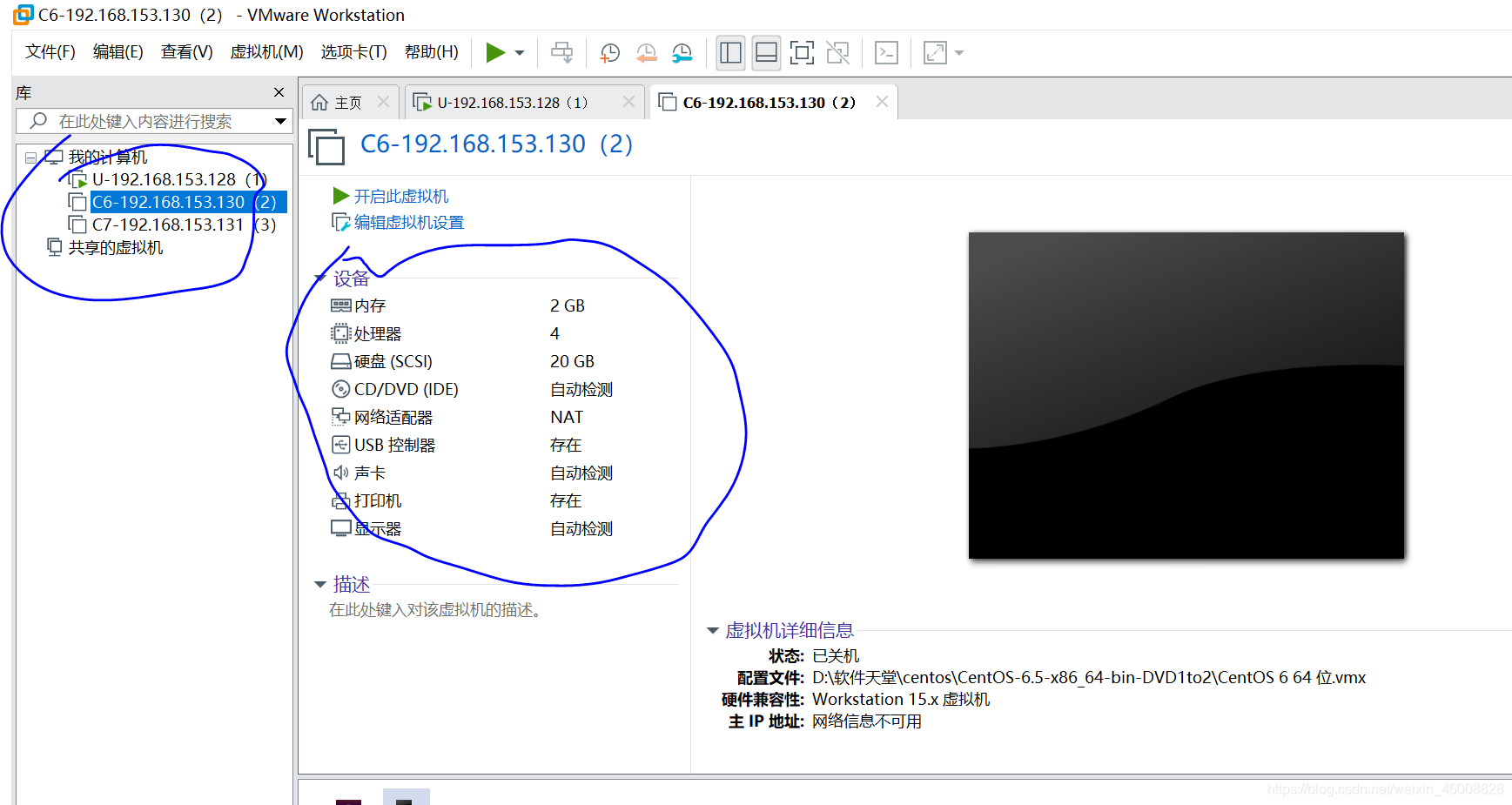The image size is (1512, 805).
Task: Collapse the 虚拟机详细信息 section
Action: coord(713,630)
